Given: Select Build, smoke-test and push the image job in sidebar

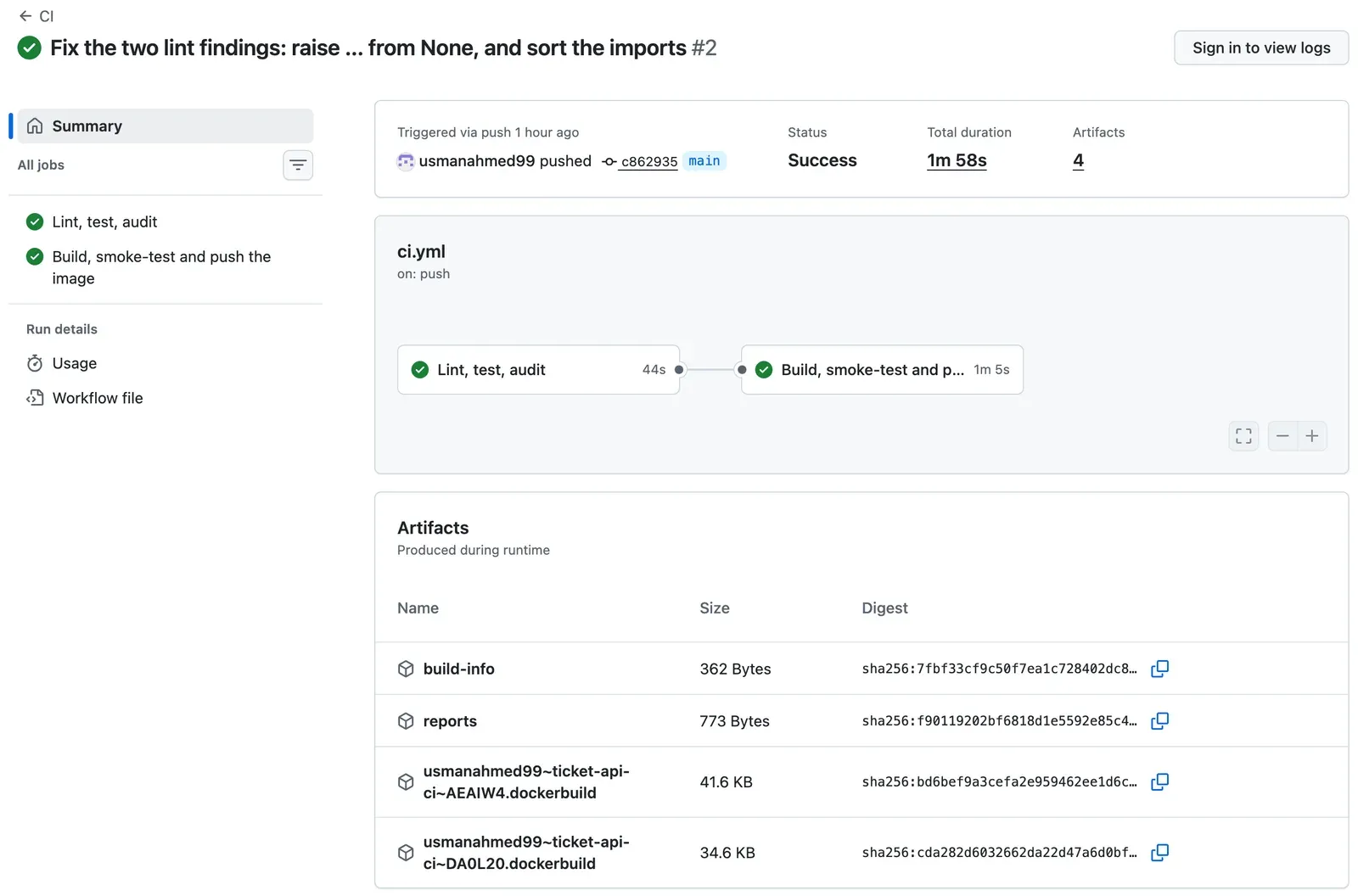Looking at the screenshot, I should [x=161, y=267].
